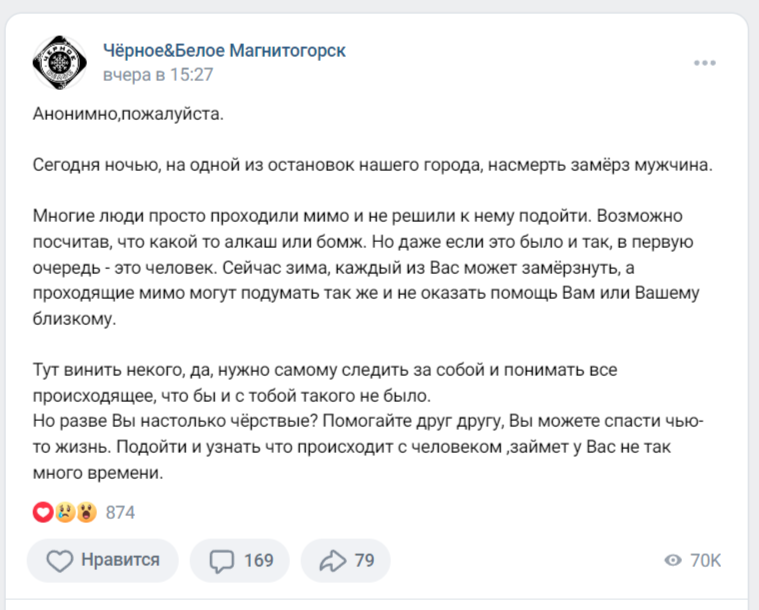Click the surprised face reaction emoji
Viewport: 759px width, 610px height.
(87, 513)
